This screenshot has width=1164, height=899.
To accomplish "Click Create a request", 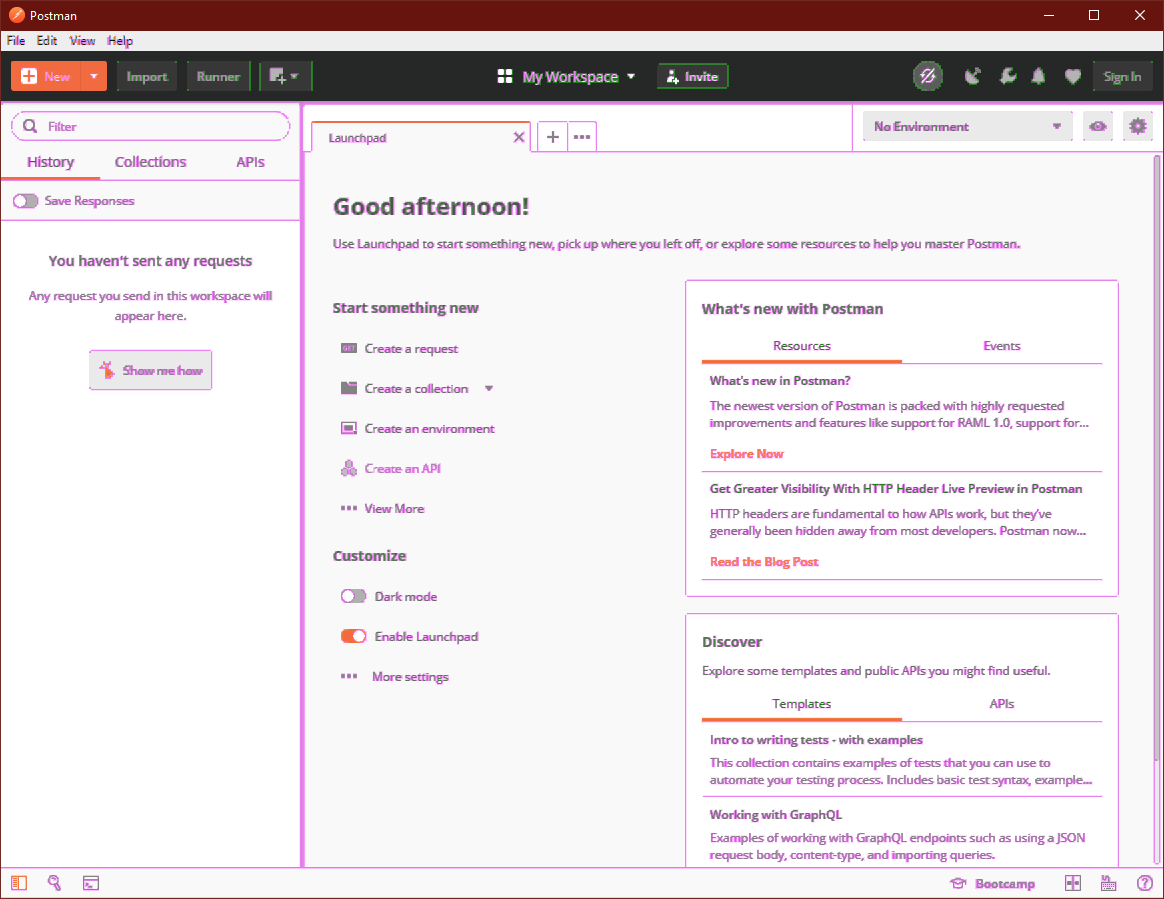I will [411, 348].
